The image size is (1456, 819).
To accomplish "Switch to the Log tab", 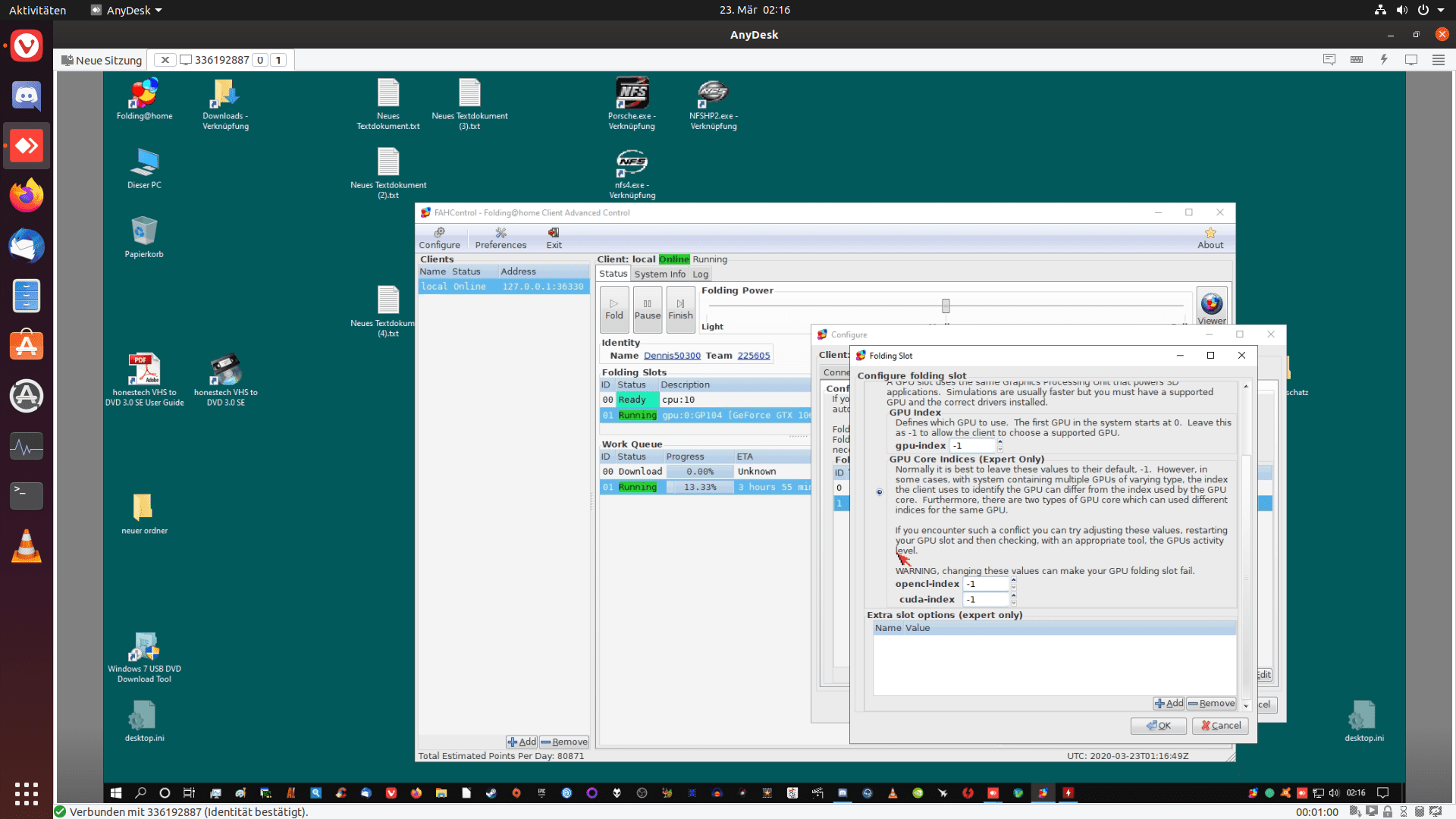I will 700,274.
